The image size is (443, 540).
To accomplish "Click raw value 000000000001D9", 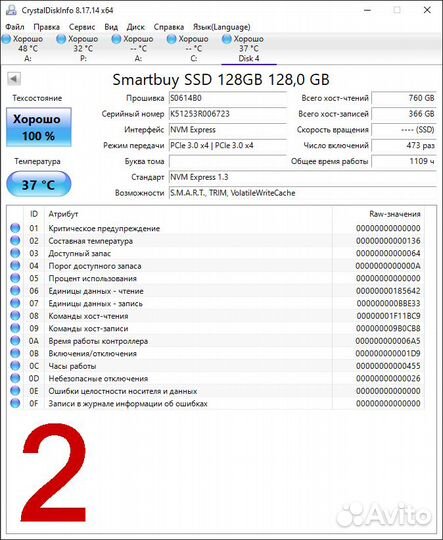I will (388, 353).
